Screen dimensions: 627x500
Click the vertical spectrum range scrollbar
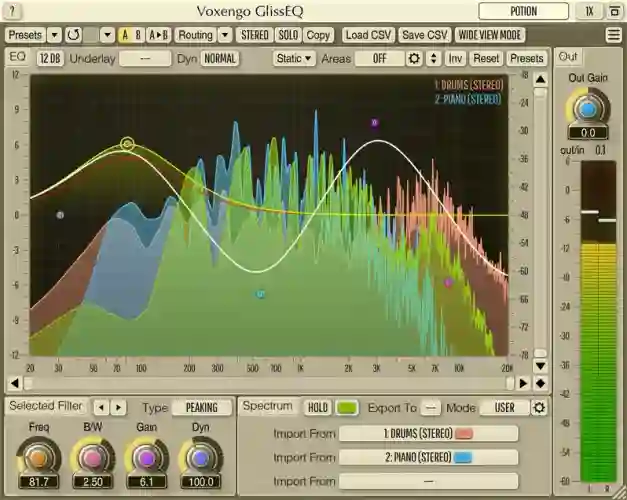(x=540, y=222)
